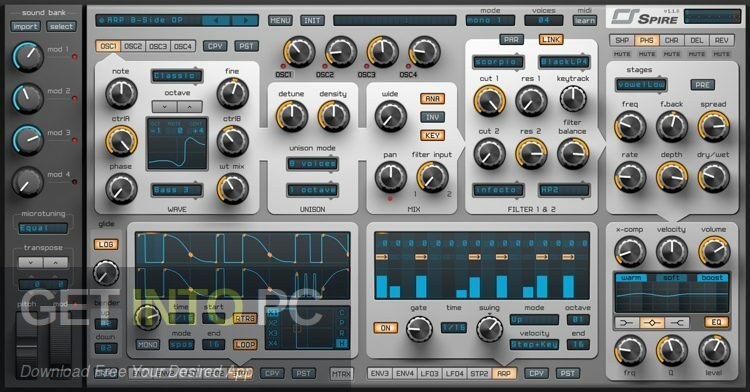The image size is (750, 392).
Task: Enable the INV switch in Mix
Action: (432, 117)
